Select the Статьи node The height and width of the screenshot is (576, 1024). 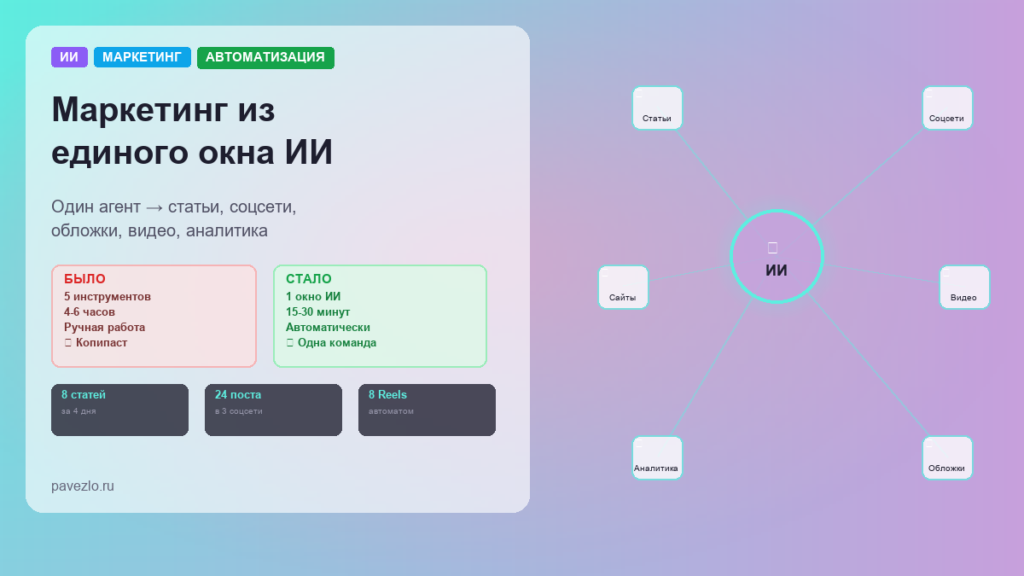coord(657,108)
